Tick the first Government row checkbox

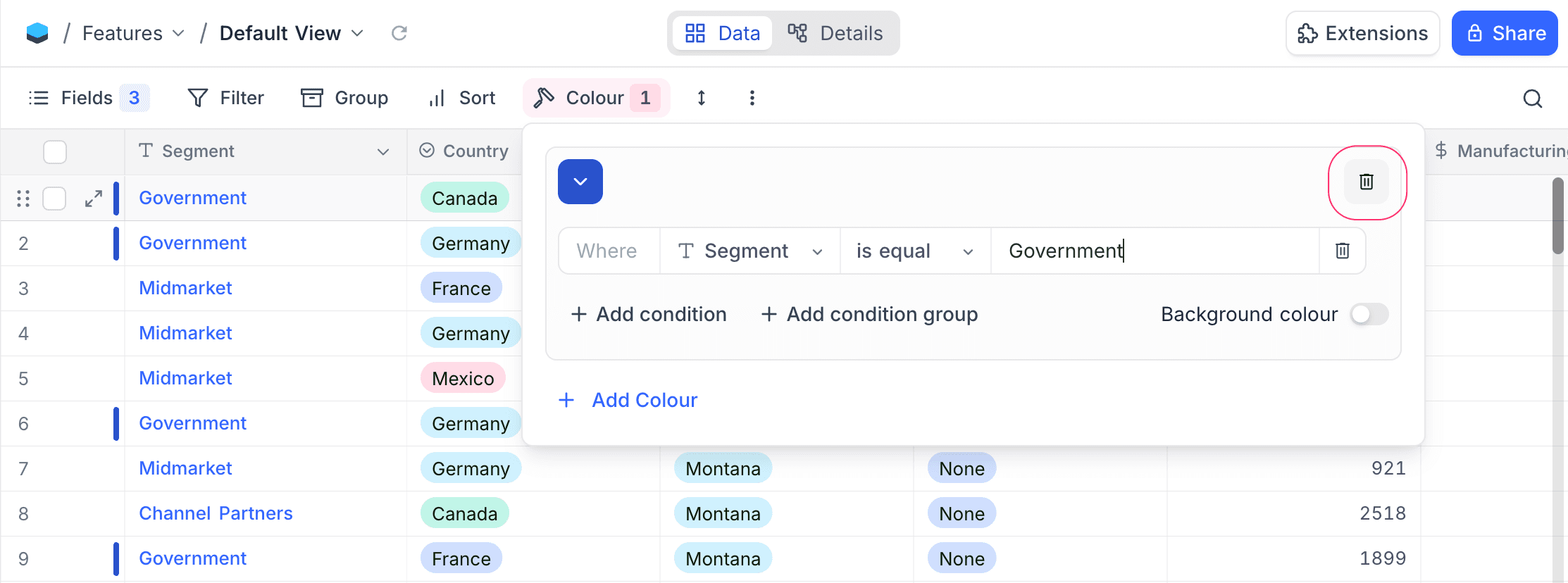click(55, 199)
